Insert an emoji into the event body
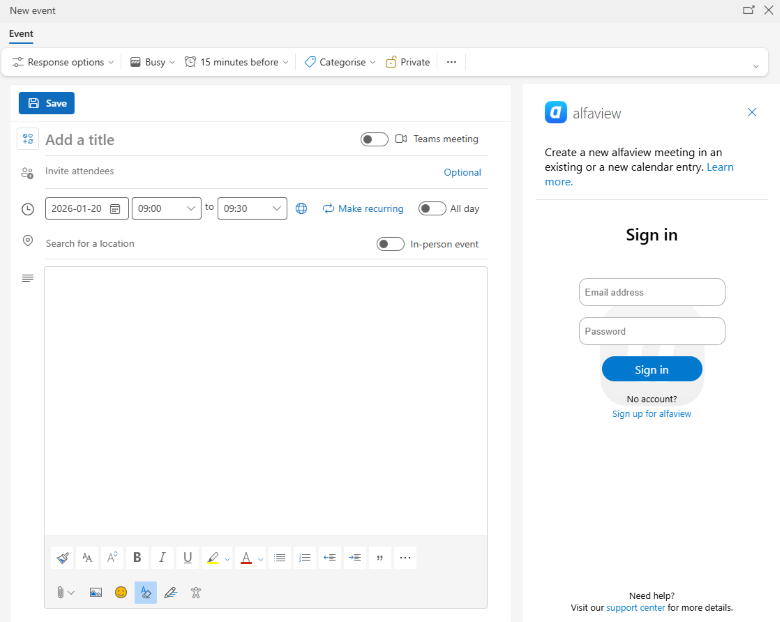This screenshot has width=780, height=622. coord(121,592)
